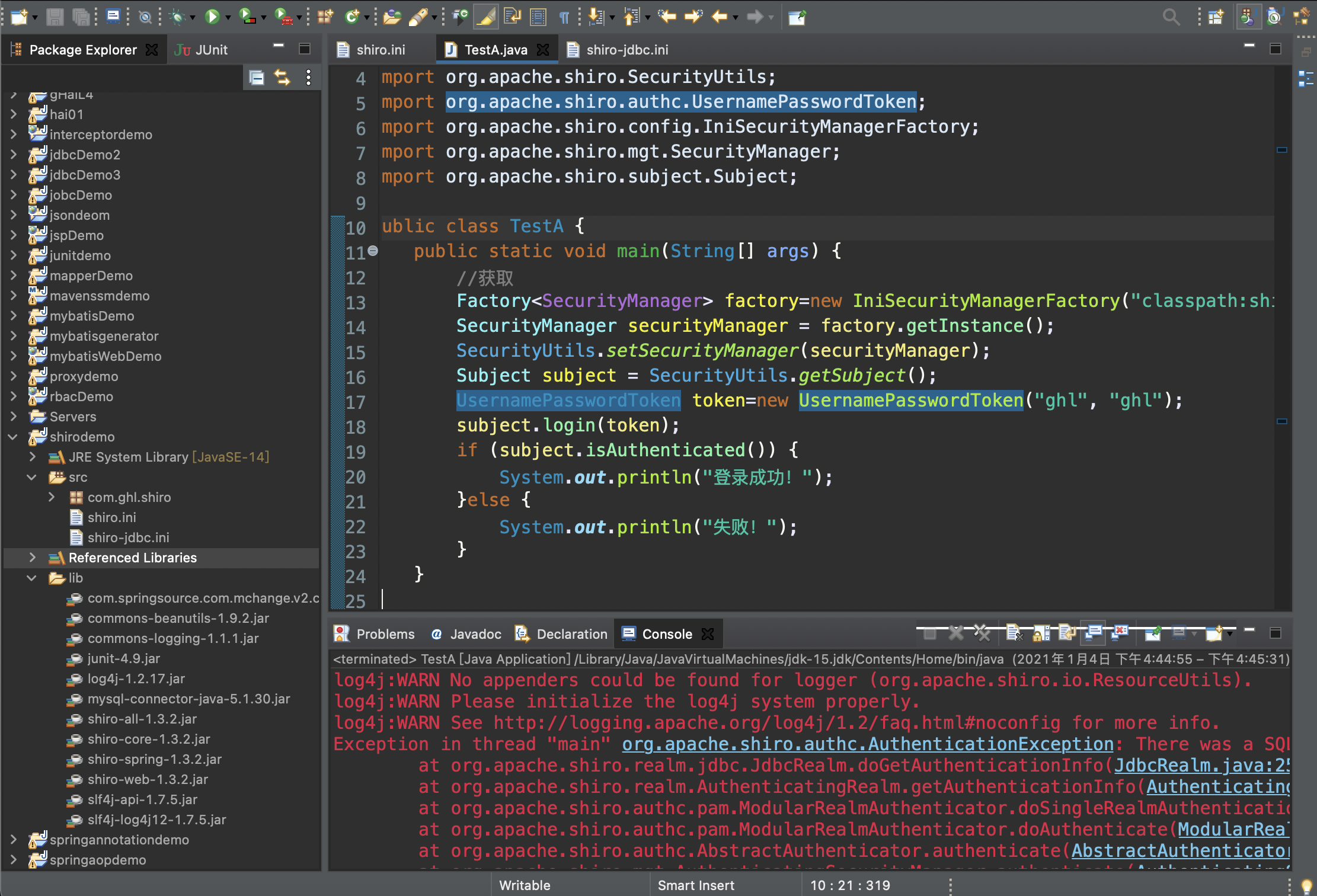Viewport: 1317px width, 896px height.
Task: Click Run External Tools icon
Action: click(284, 17)
